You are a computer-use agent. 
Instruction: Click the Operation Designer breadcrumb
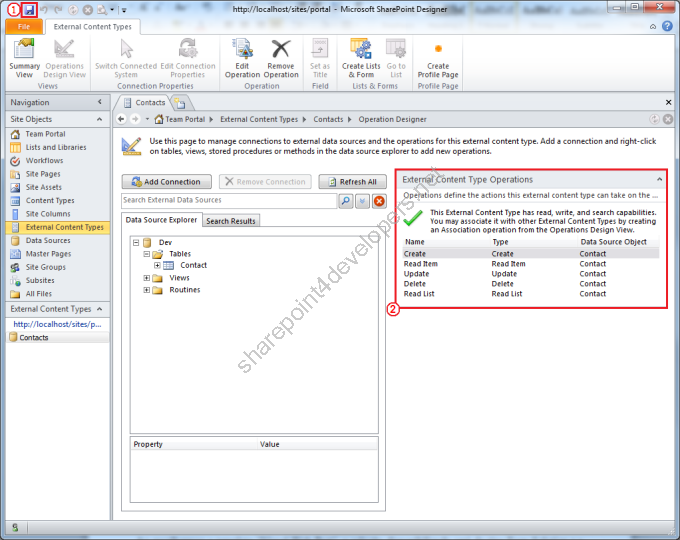coord(392,119)
